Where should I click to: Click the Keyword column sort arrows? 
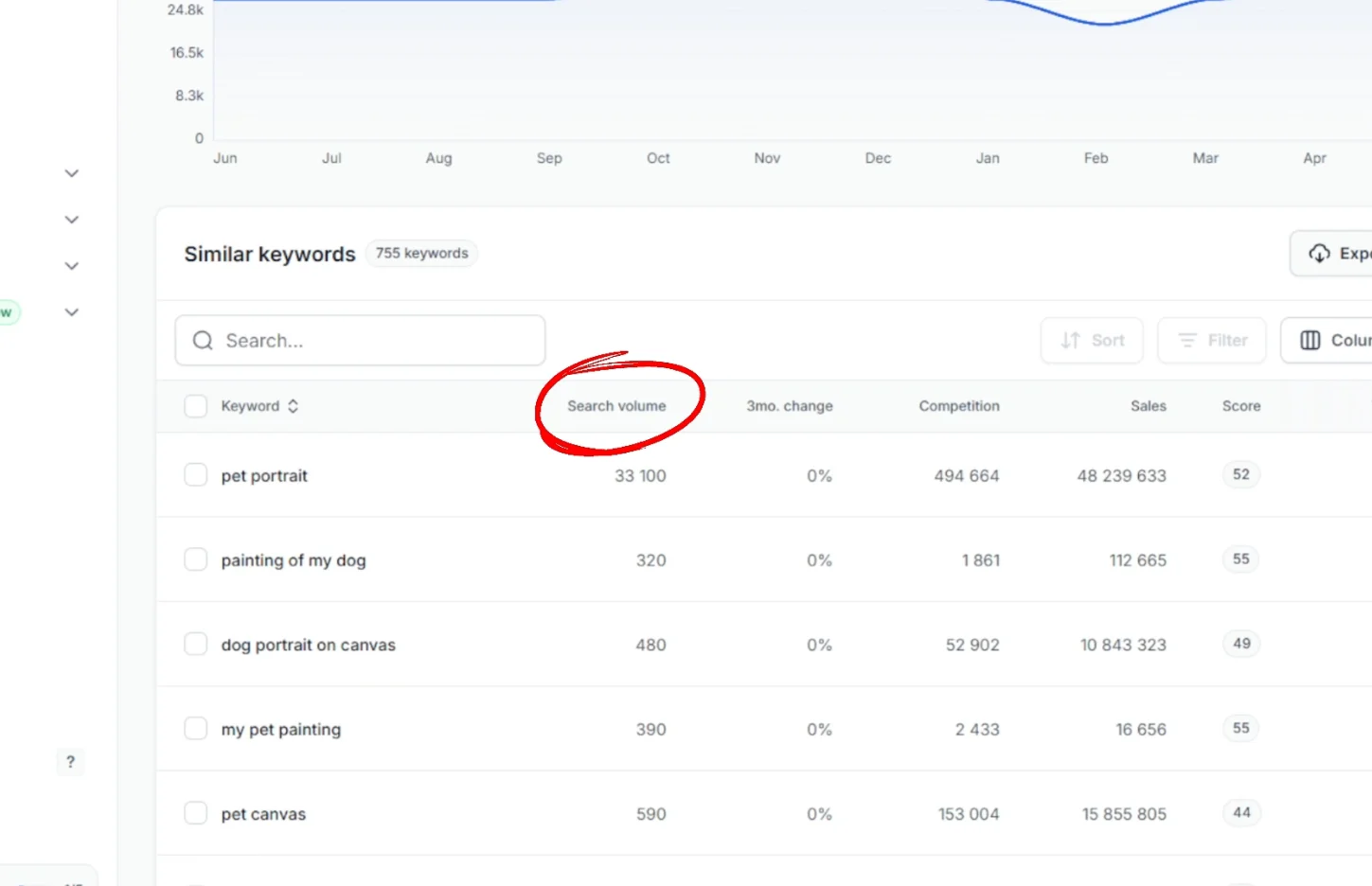pyautogui.click(x=294, y=406)
